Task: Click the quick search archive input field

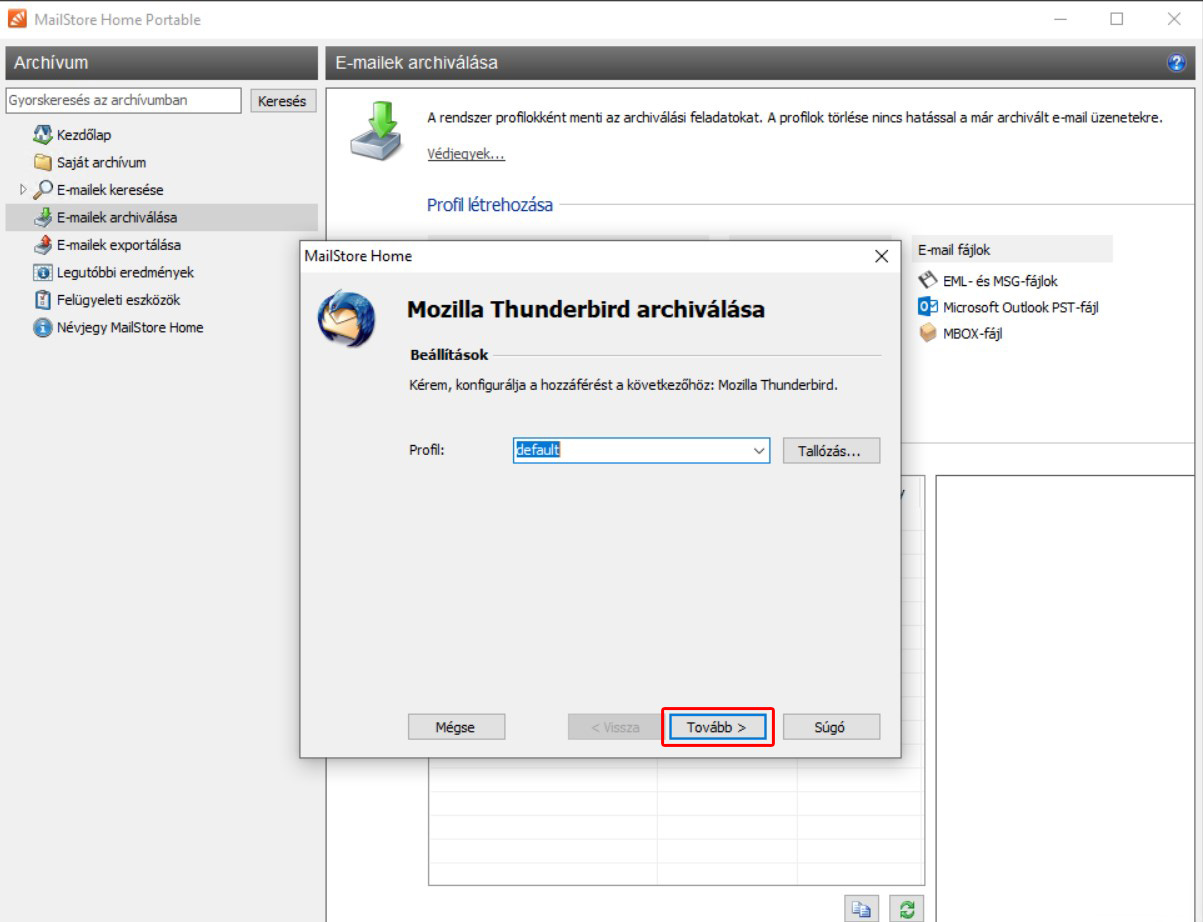Action: pos(124,100)
